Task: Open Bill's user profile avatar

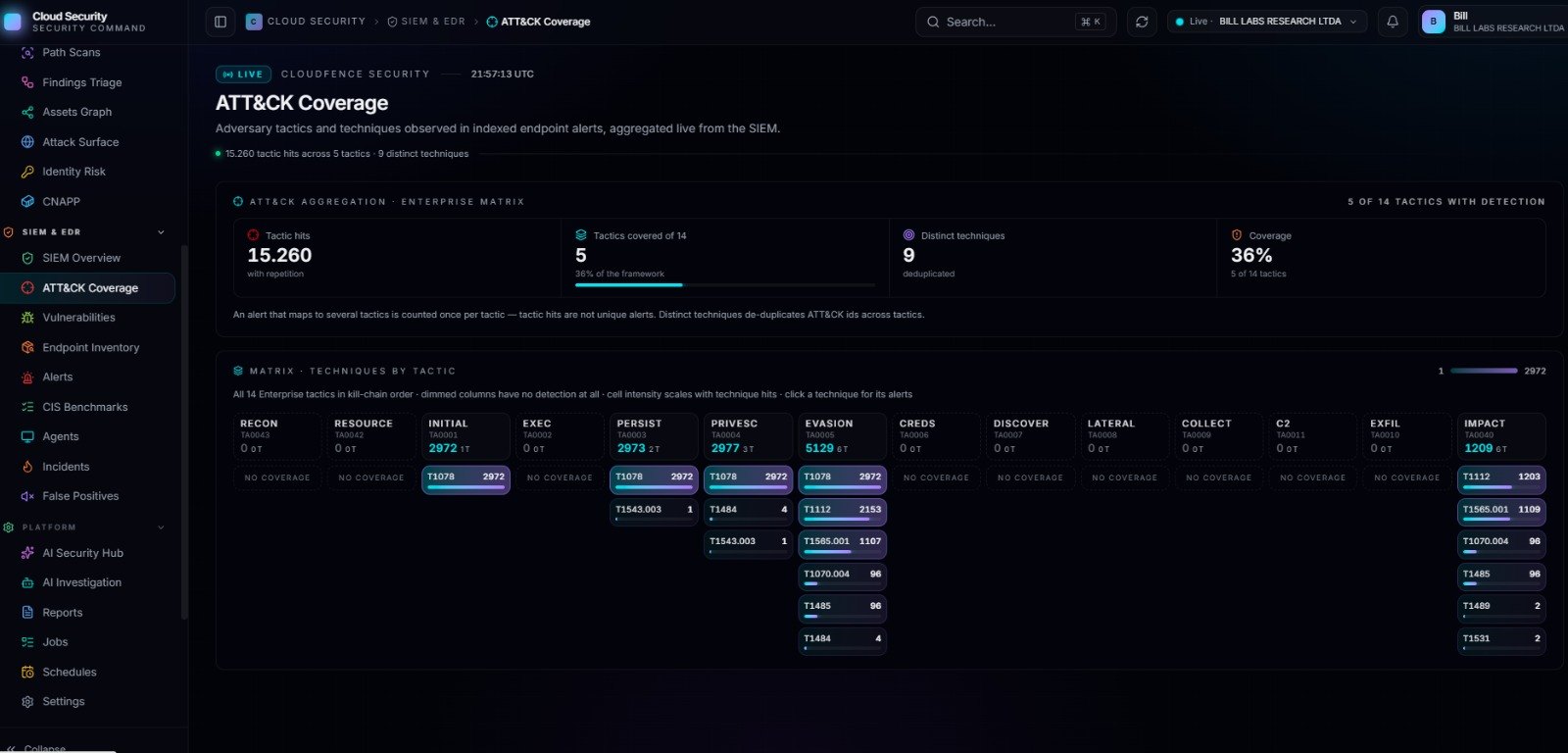Action: [1434, 22]
